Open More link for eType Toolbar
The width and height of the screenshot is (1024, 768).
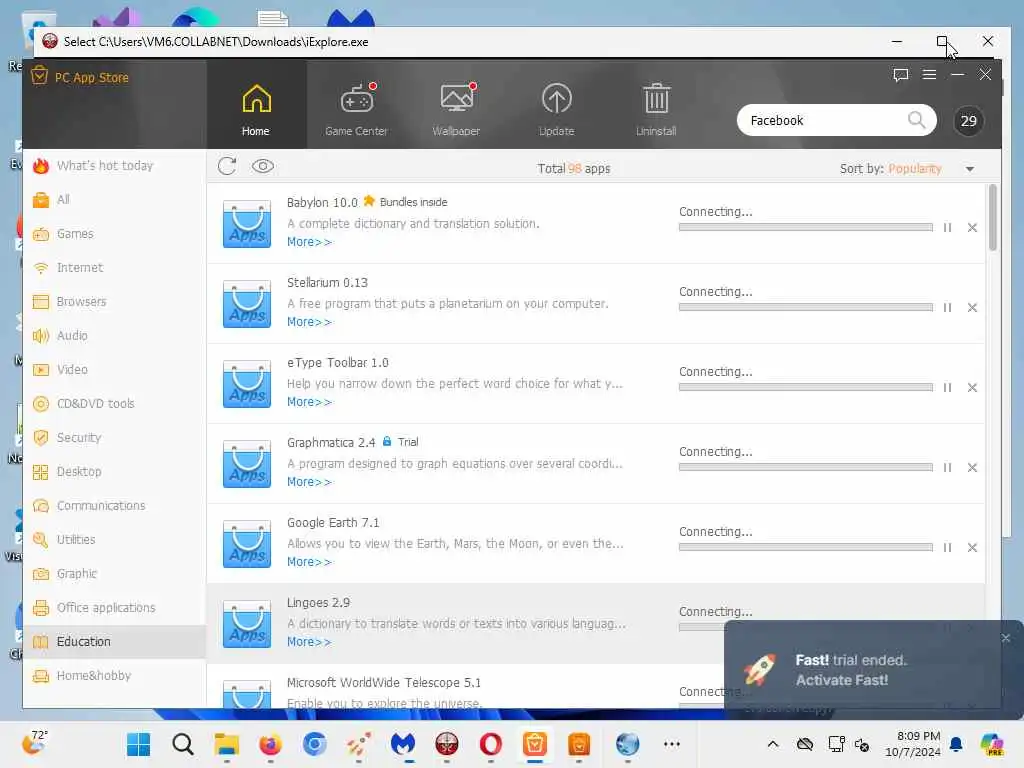309,402
